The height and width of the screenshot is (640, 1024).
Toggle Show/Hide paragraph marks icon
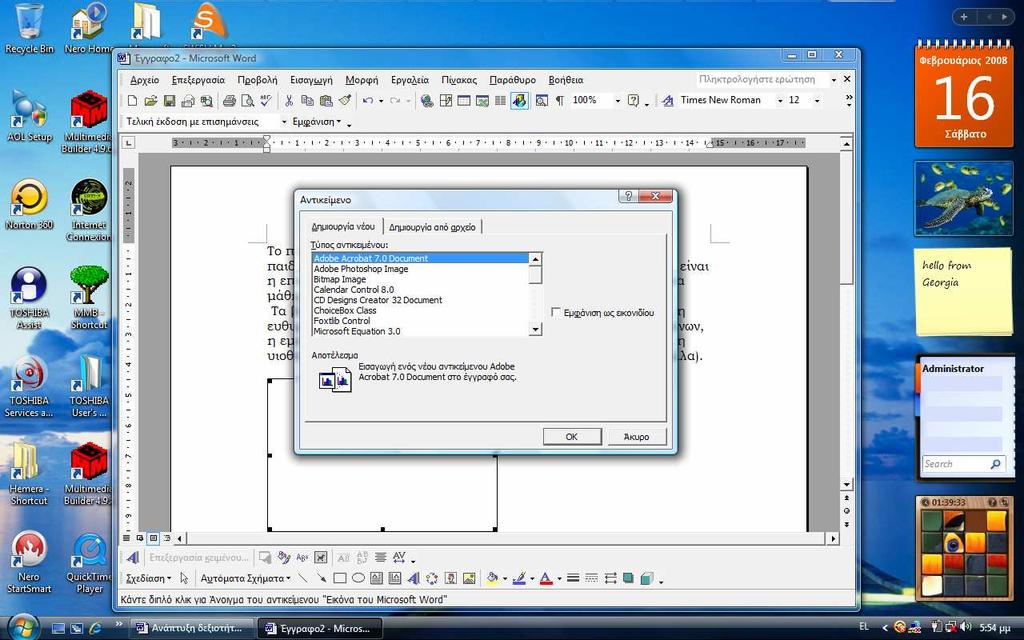coord(560,101)
